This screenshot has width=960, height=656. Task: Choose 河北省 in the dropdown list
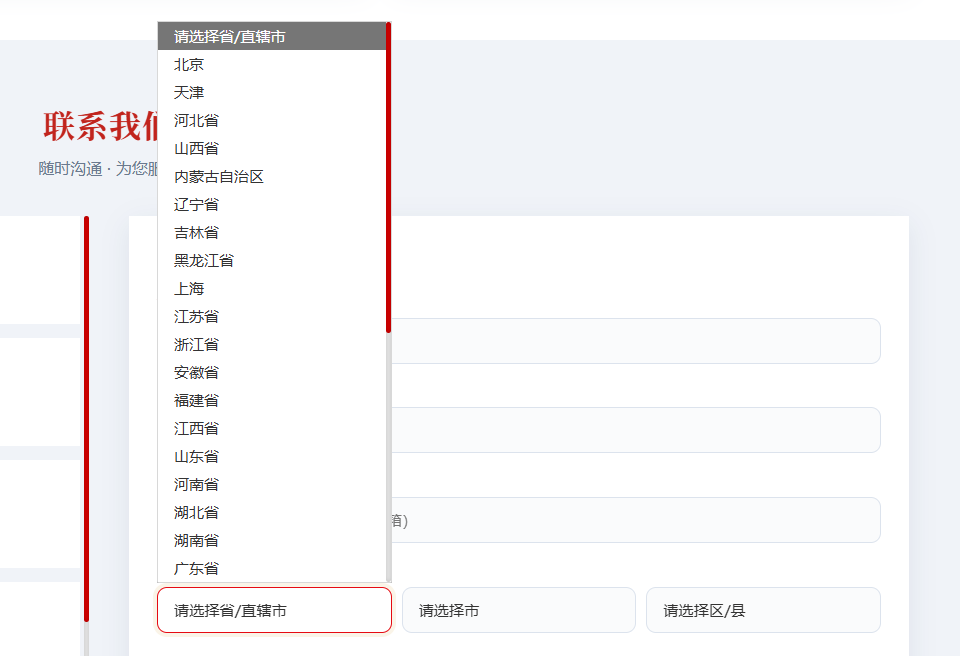(272, 121)
